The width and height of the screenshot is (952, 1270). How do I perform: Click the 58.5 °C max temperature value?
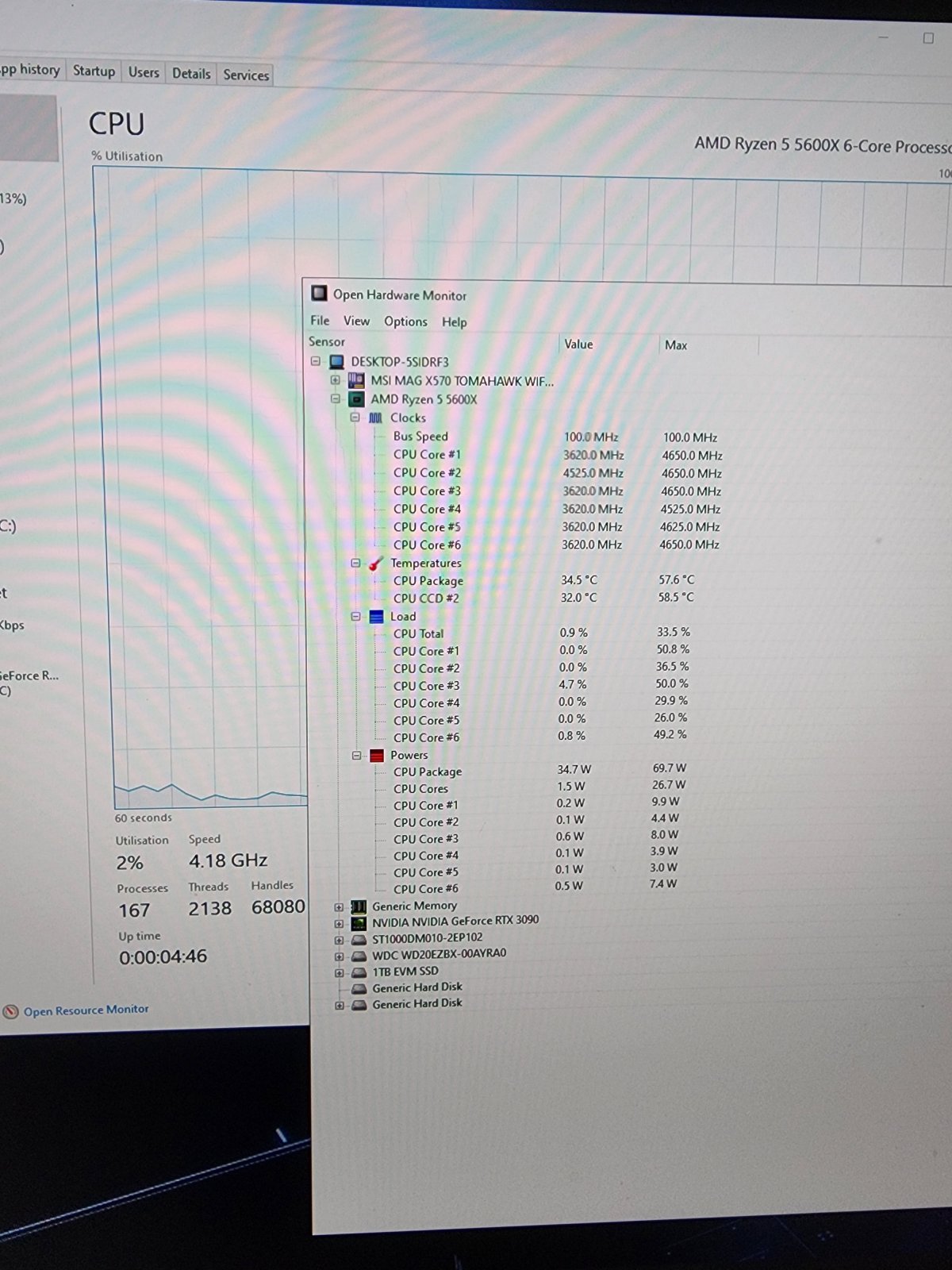[x=676, y=597]
